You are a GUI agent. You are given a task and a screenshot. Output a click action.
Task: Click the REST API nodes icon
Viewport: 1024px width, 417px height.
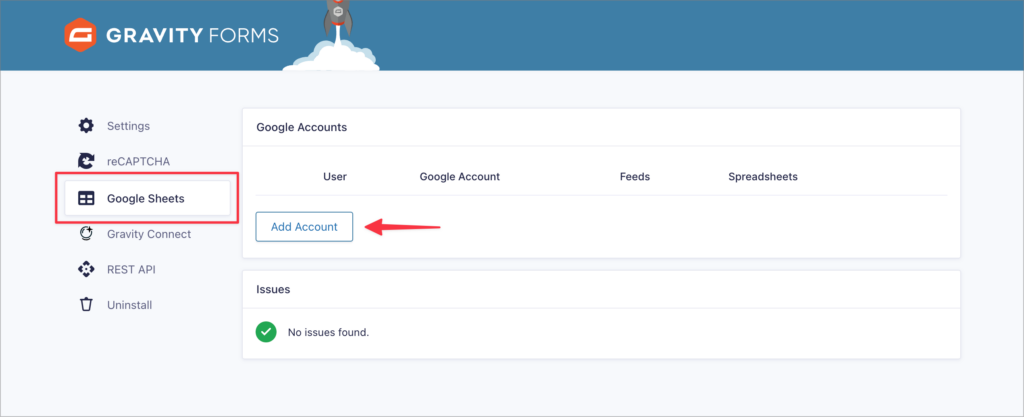pyautogui.click(x=86, y=269)
